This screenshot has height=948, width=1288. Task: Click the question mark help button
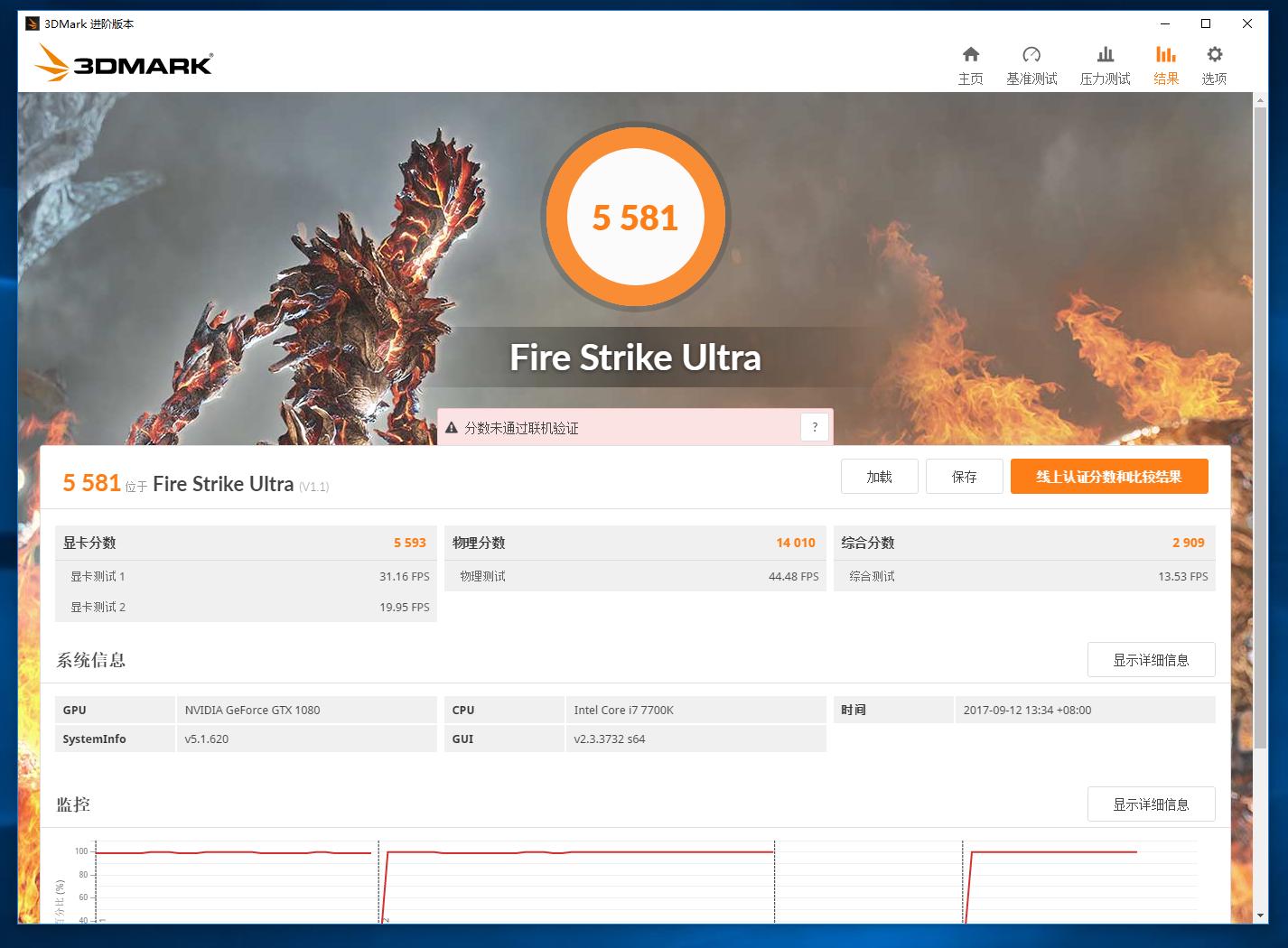click(815, 427)
